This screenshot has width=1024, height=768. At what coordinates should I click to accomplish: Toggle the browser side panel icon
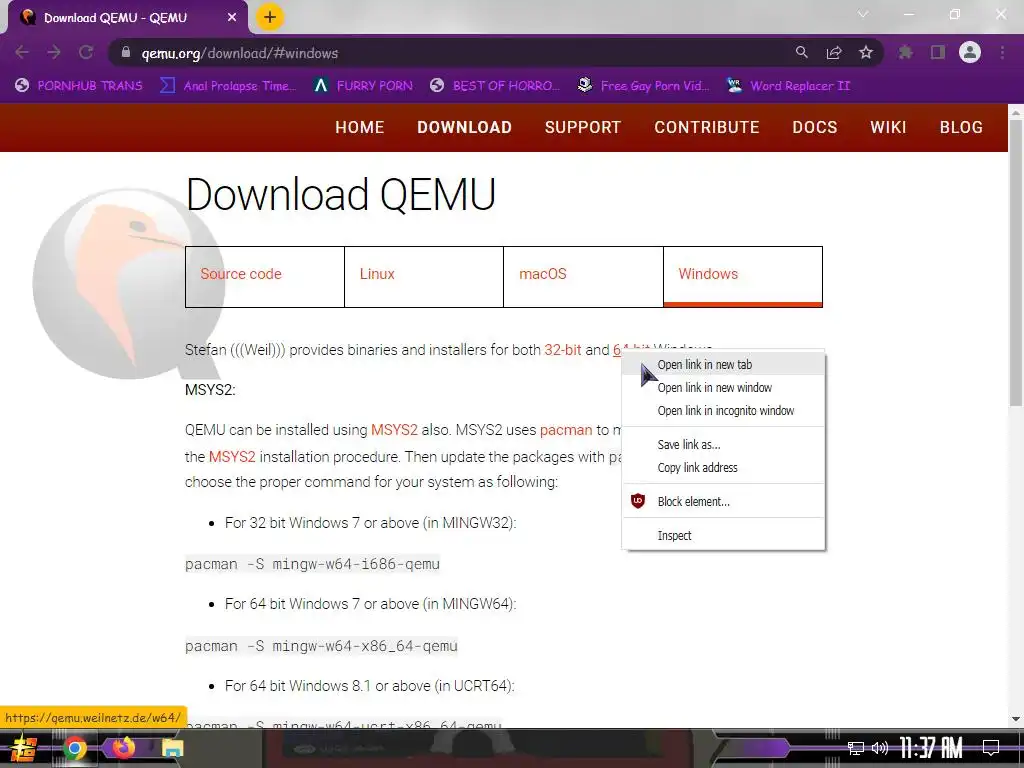[938, 52]
